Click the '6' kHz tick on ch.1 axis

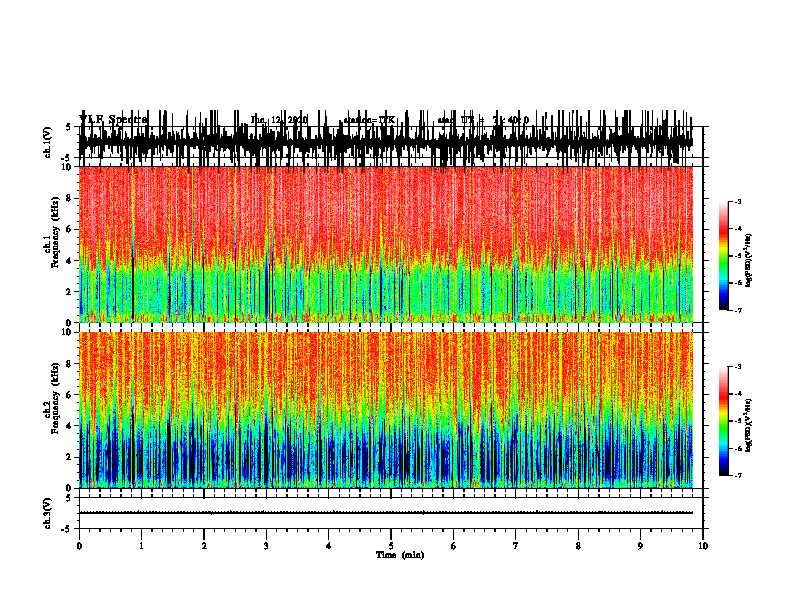tap(70, 229)
